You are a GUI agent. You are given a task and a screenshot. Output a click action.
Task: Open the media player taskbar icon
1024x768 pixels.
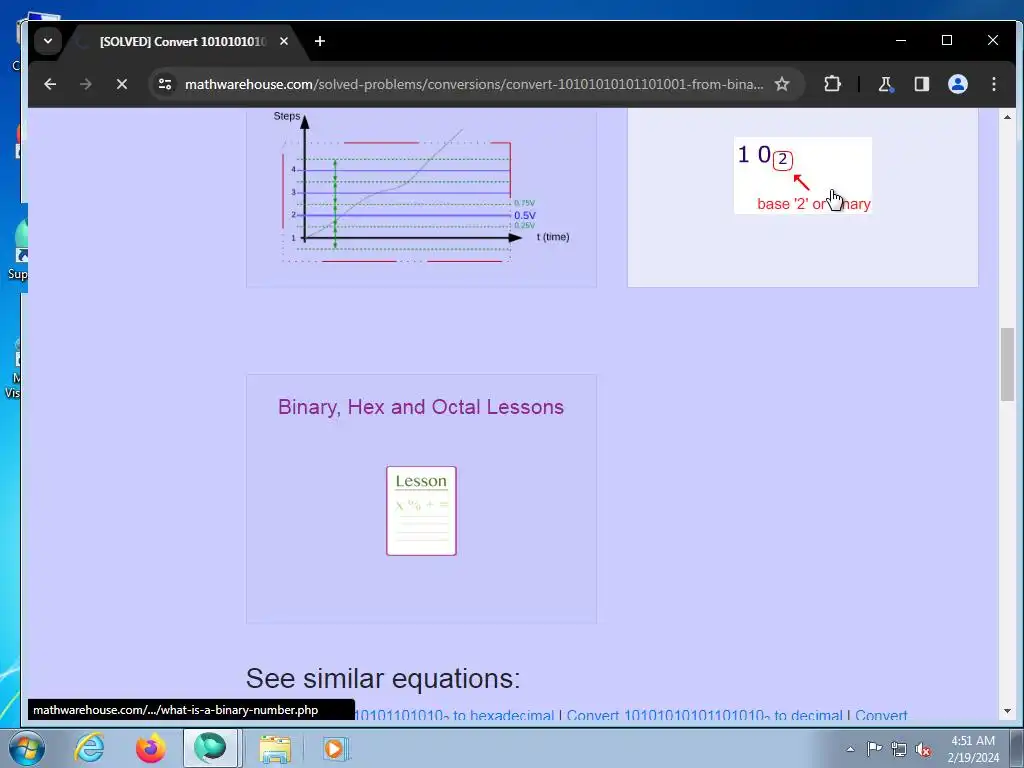[336, 748]
